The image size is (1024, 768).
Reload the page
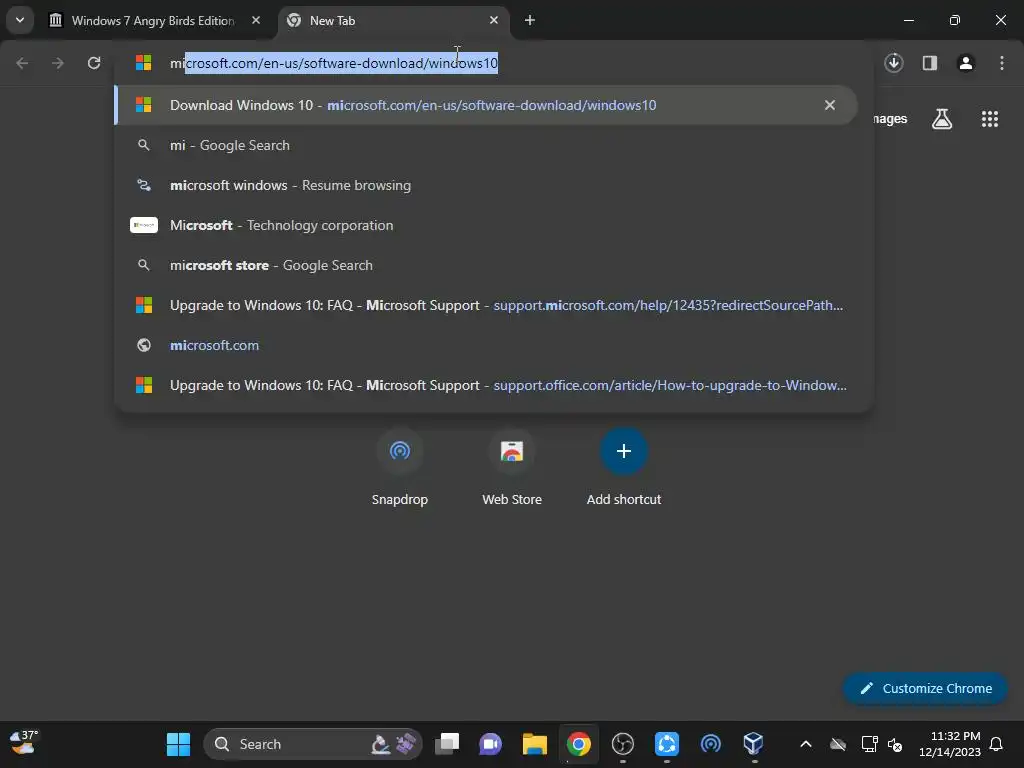point(94,63)
